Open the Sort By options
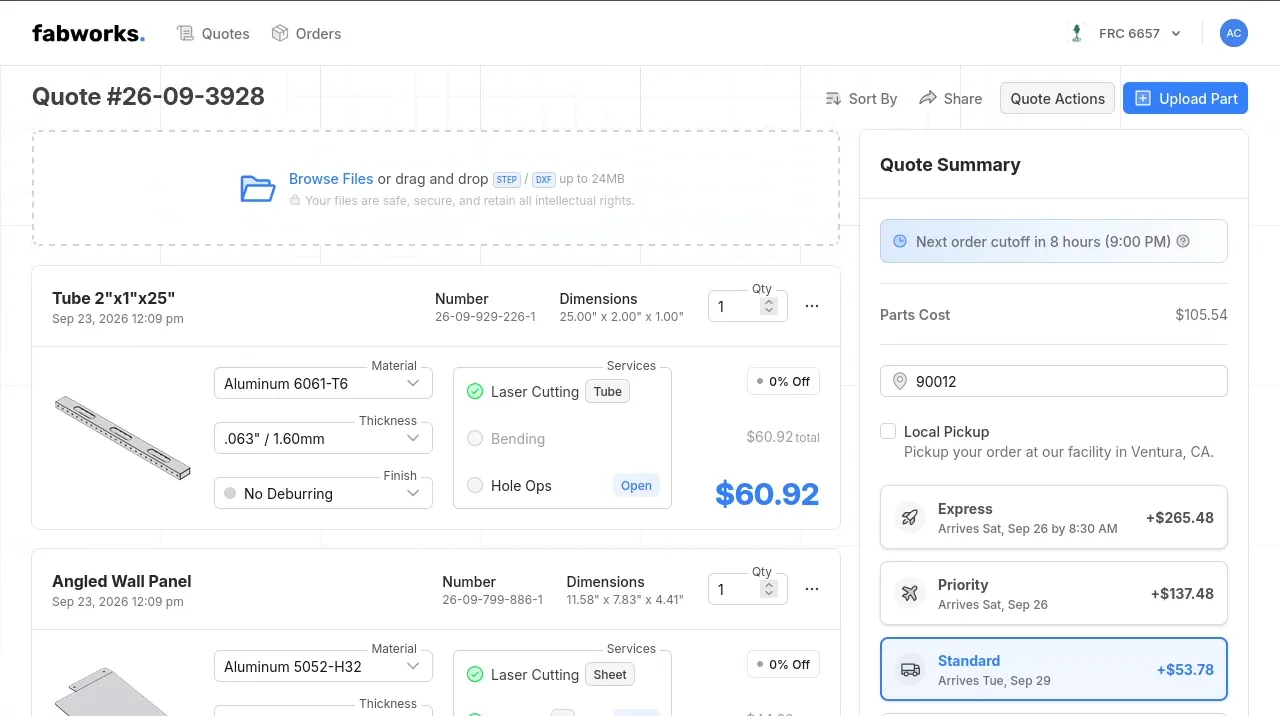The image size is (1280, 716). (861, 98)
